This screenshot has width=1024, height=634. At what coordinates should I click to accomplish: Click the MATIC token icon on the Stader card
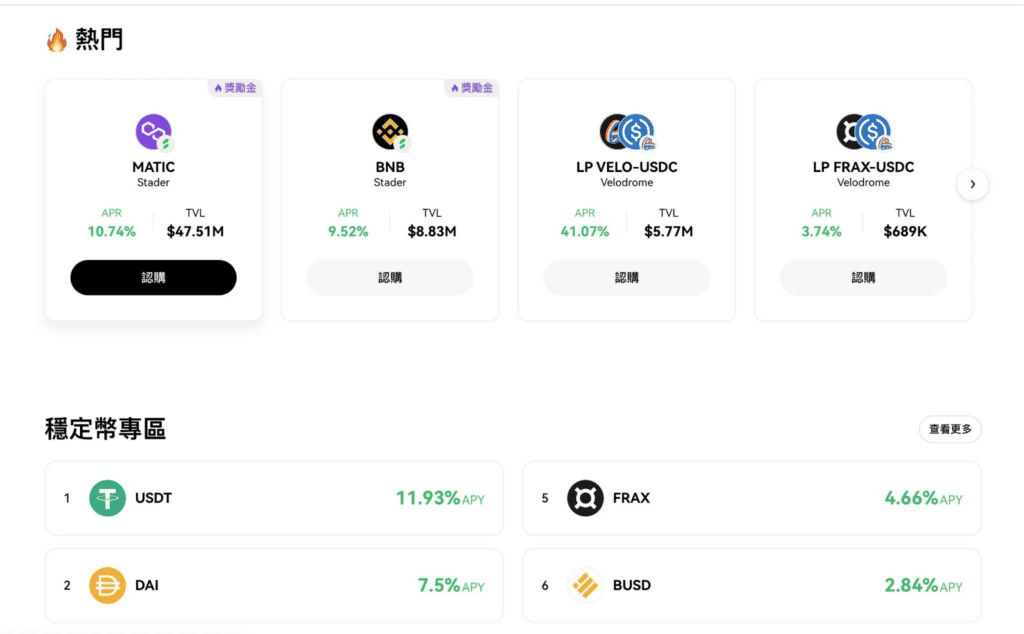pyautogui.click(x=152, y=130)
